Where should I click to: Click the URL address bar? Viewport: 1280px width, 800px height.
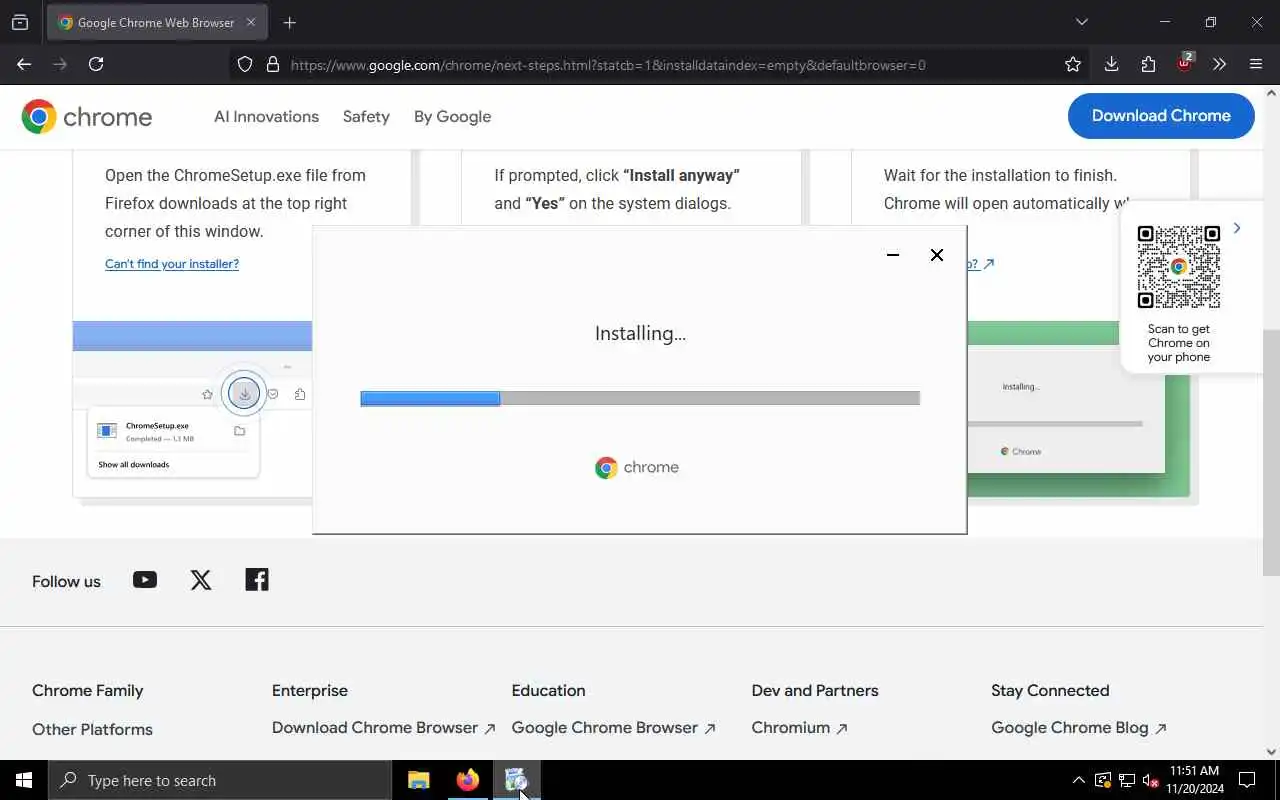click(x=660, y=65)
